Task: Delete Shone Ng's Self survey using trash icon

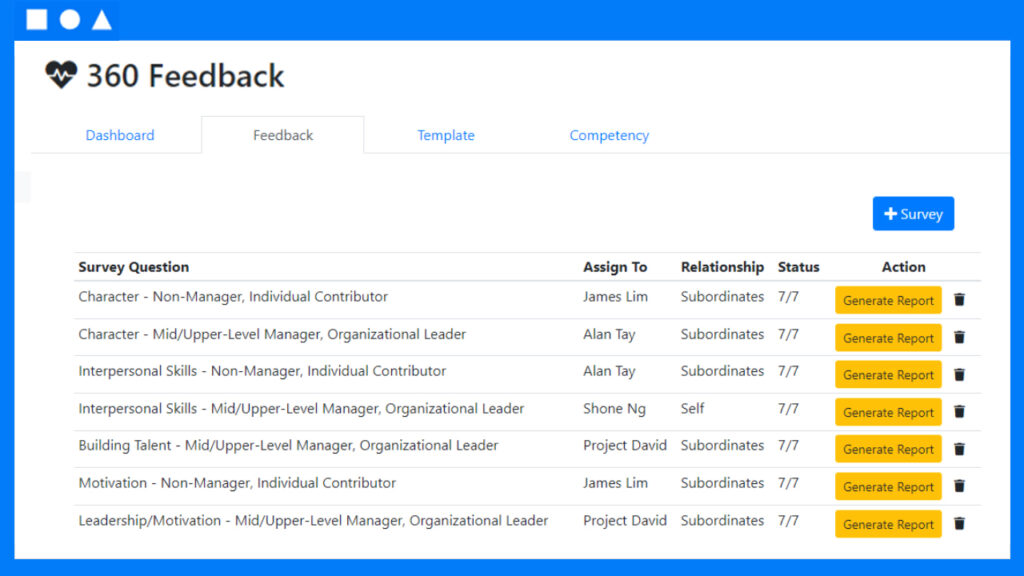Action: click(959, 412)
